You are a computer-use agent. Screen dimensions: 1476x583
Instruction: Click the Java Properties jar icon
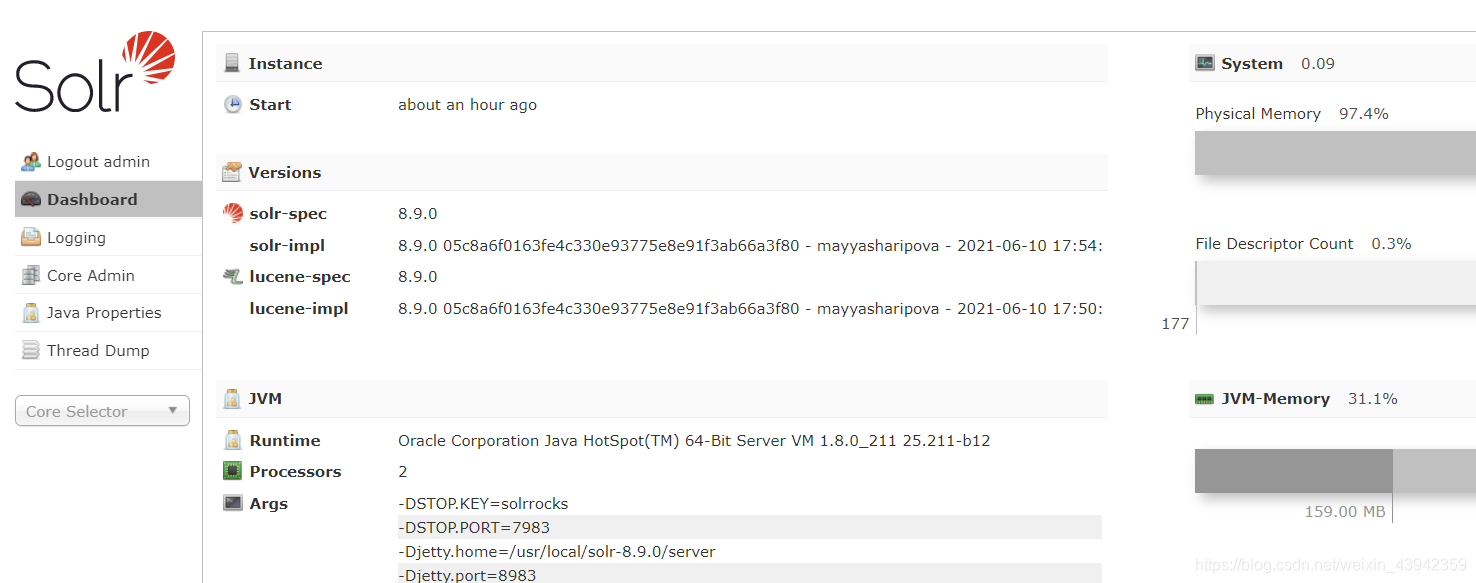click(x=31, y=312)
